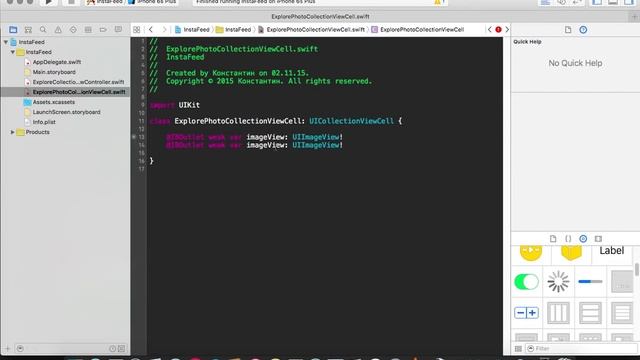Click the red error indicator in jump bar
Screen dimensions: 640x360
(498, 29)
